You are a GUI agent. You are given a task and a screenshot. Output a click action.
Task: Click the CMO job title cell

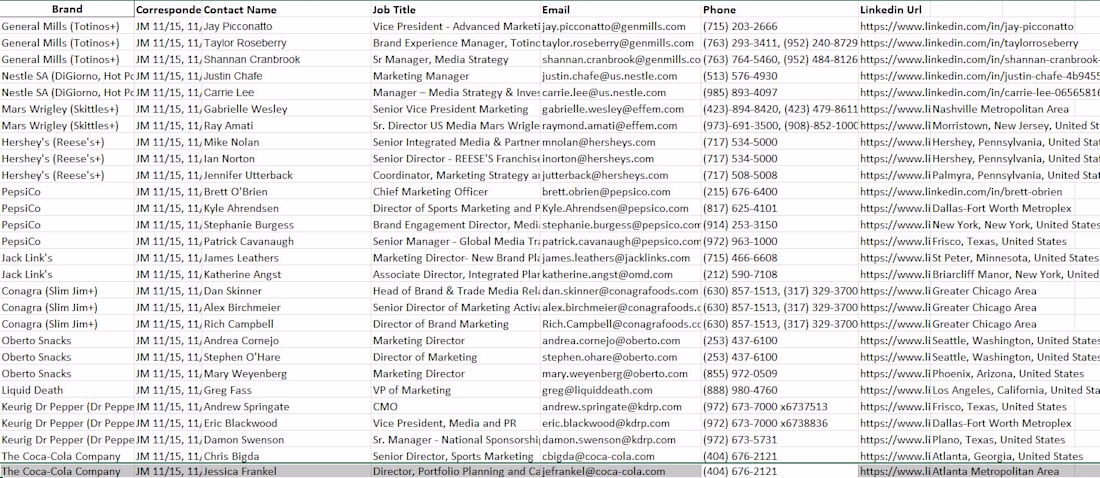coord(455,407)
